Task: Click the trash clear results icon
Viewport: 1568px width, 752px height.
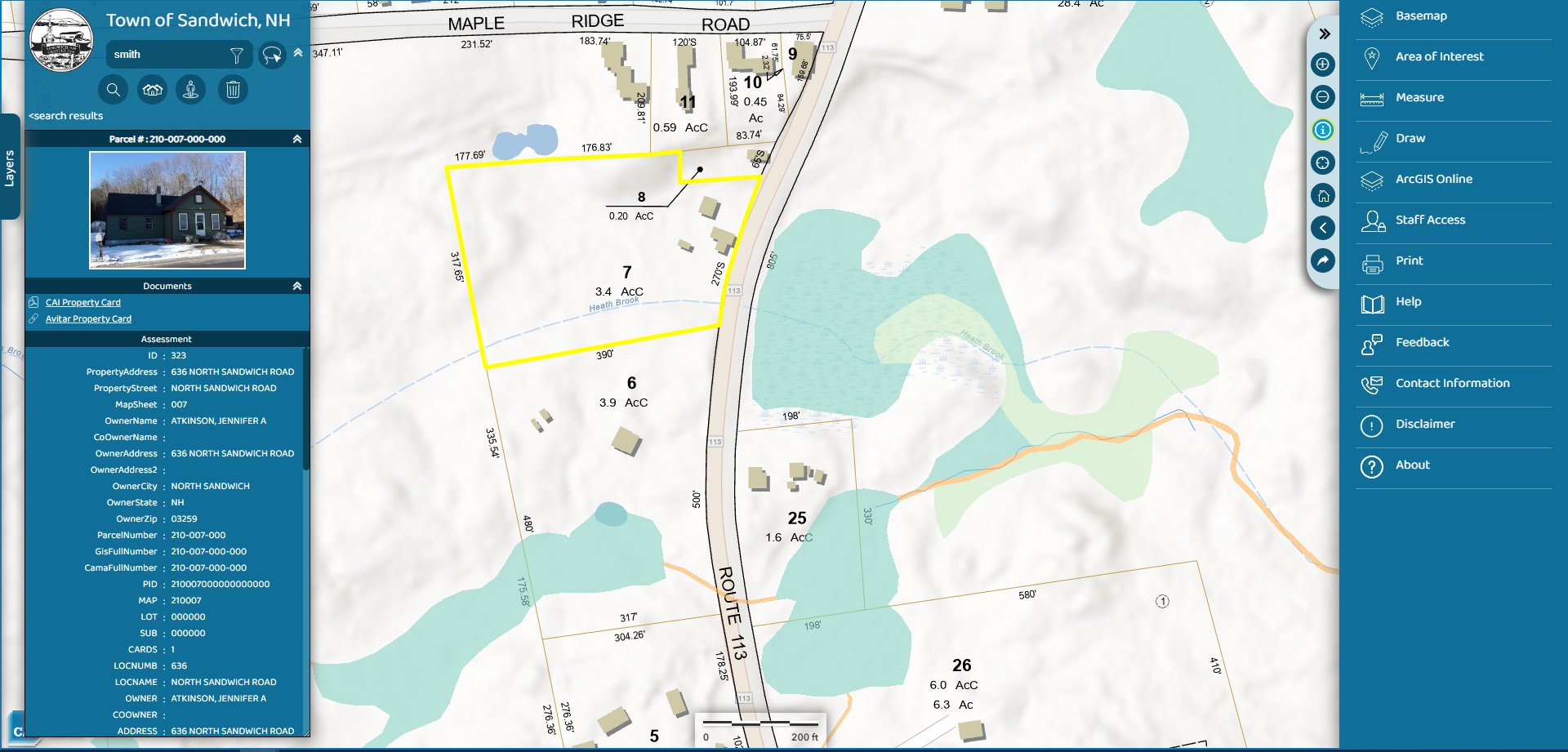Action: pos(233,90)
